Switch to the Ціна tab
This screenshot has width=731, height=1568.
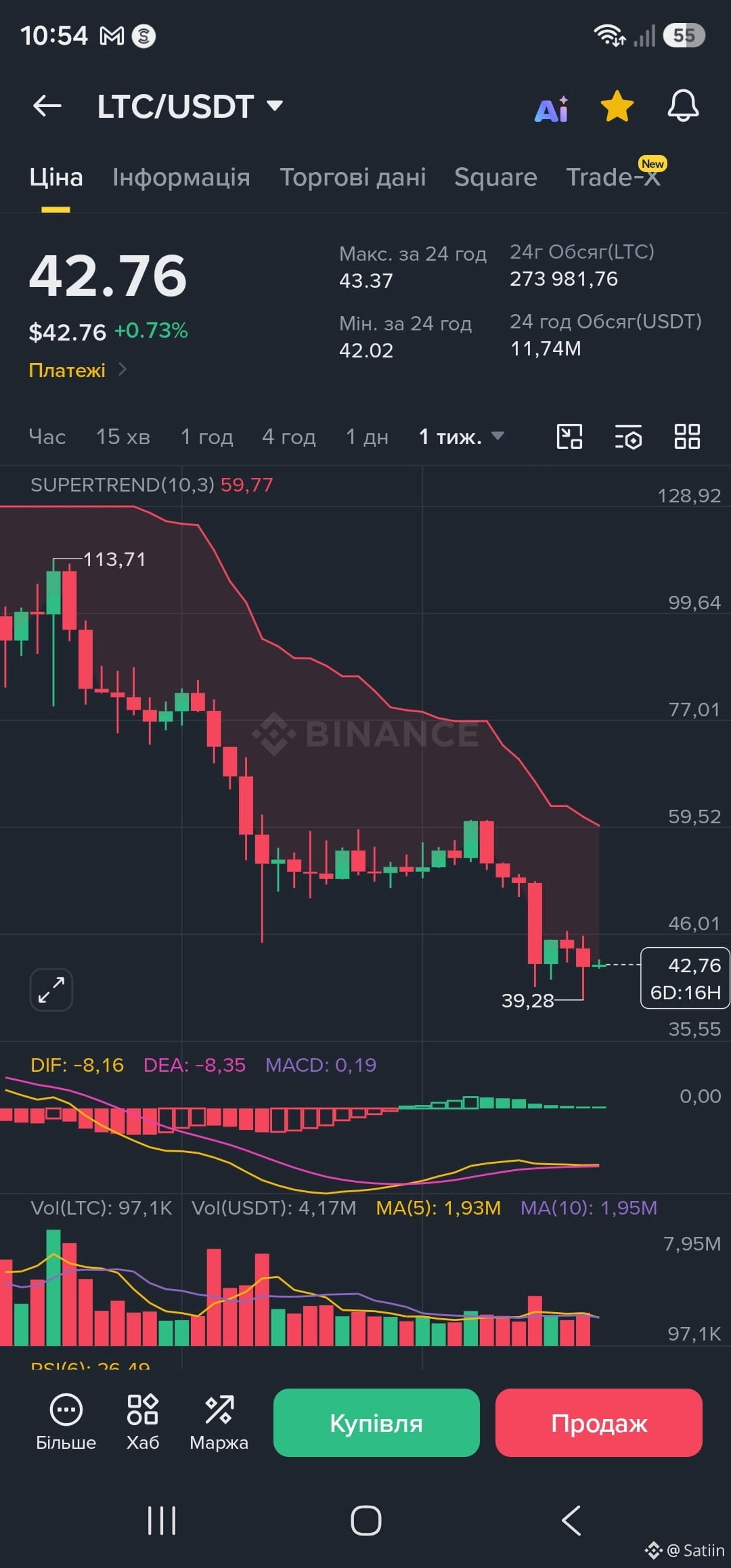pyautogui.click(x=56, y=177)
